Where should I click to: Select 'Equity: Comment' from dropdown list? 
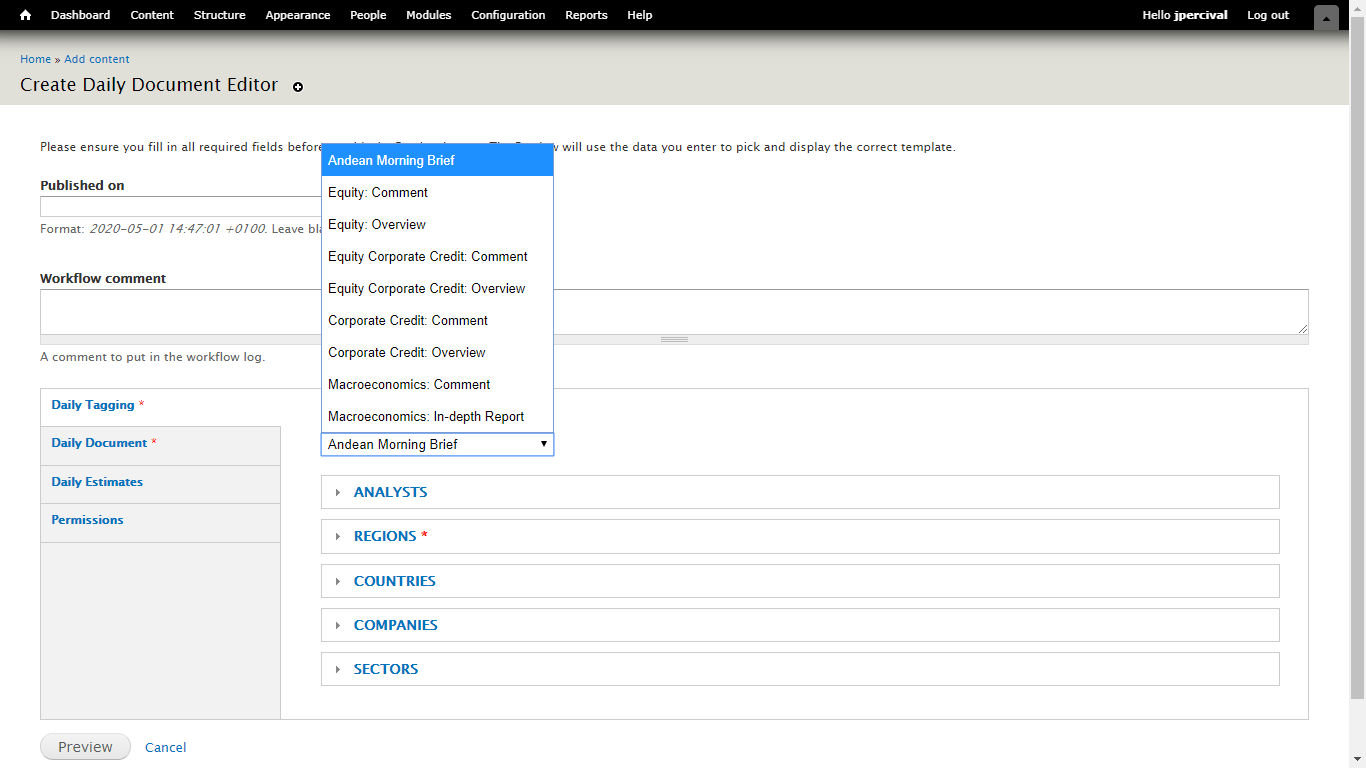pyautogui.click(x=378, y=192)
